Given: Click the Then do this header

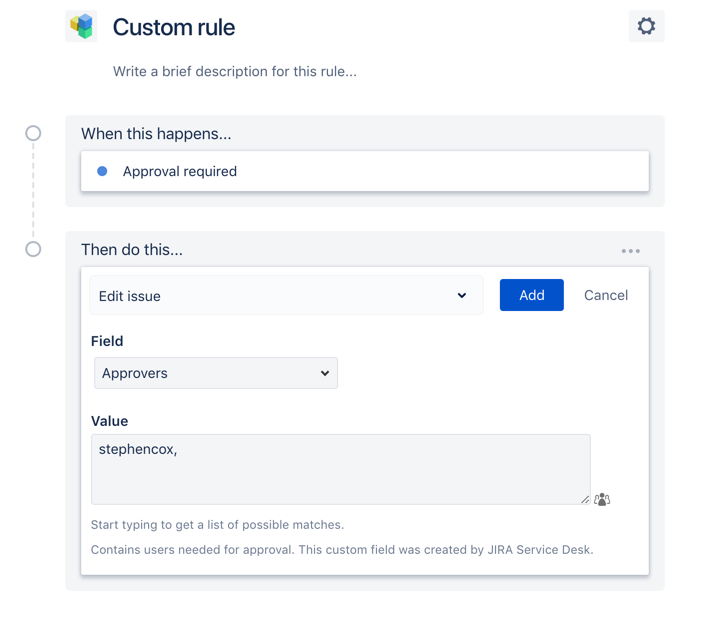Looking at the screenshot, I should tap(132, 250).
